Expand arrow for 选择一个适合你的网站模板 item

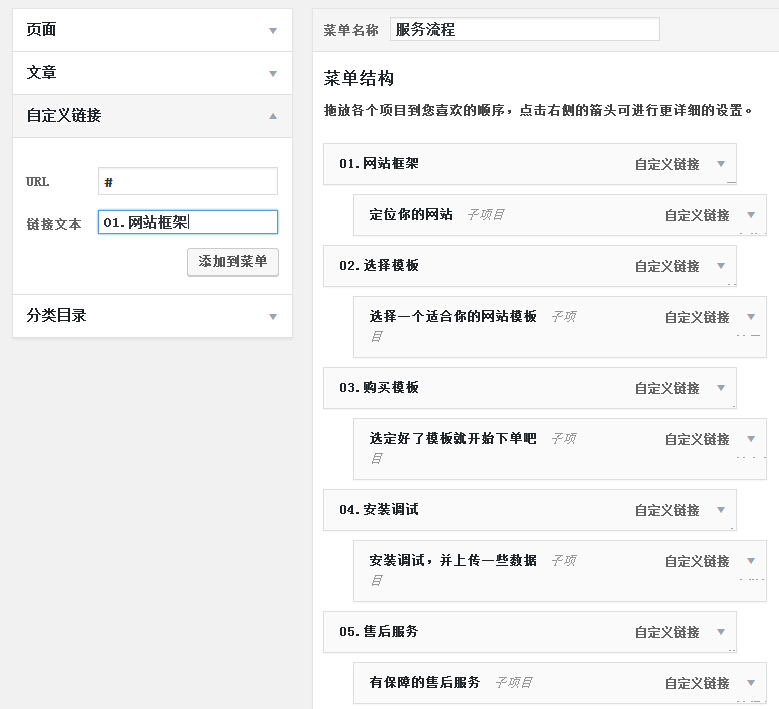pyautogui.click(x=751, y=317)
